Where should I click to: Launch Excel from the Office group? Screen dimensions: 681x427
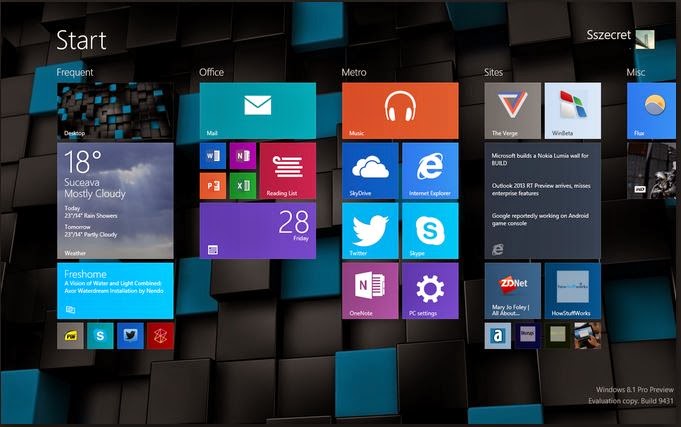click(x=243, y=186)
